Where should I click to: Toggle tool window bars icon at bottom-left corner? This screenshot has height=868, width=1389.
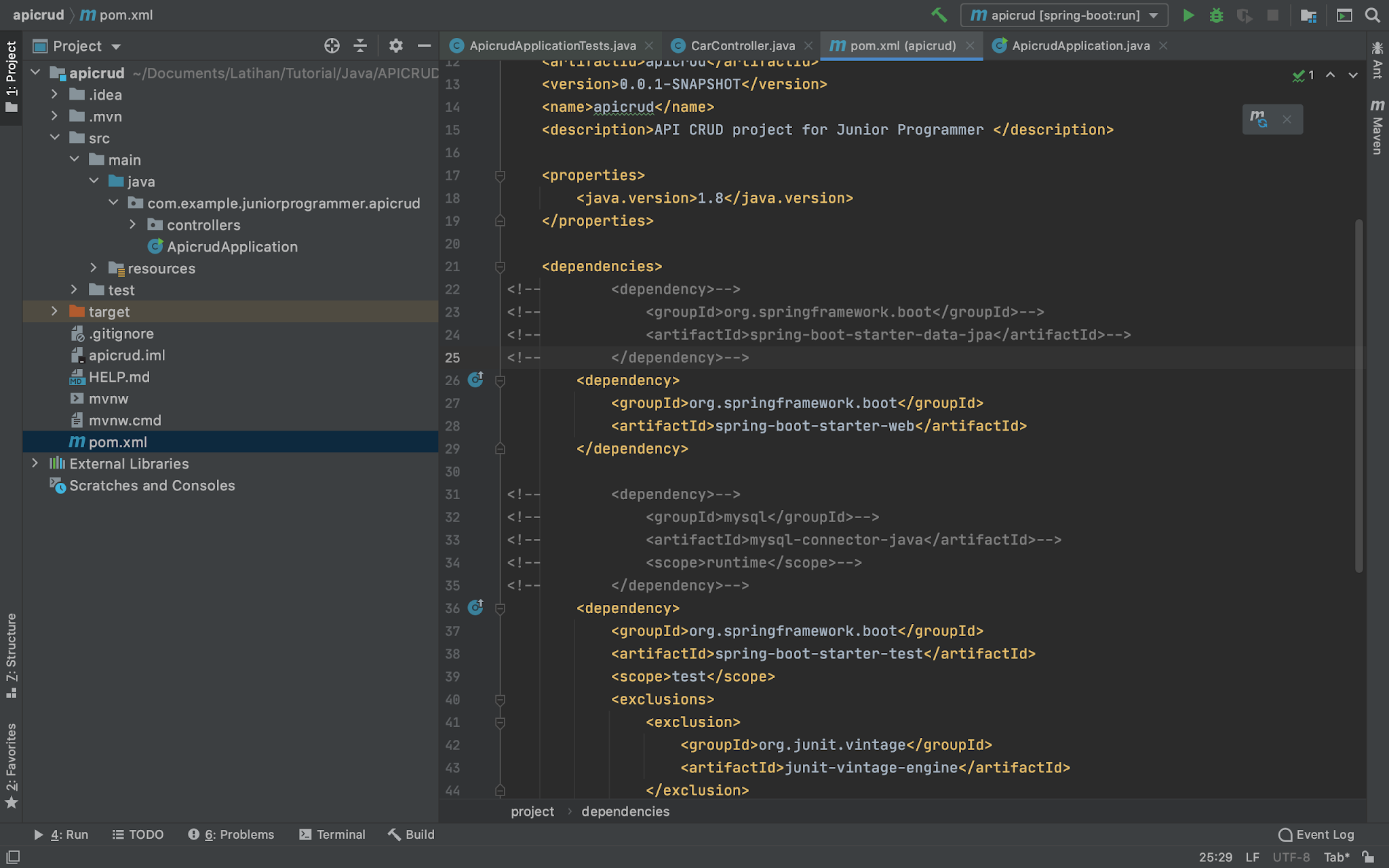point(12,856)
